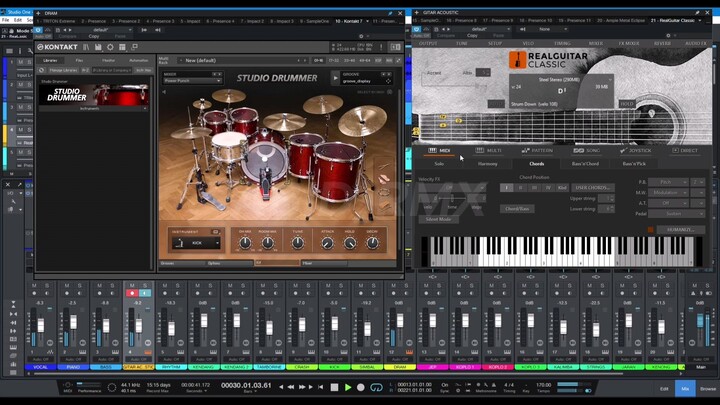Open Studio Drummer MIXER preset dropdown

tap(193, 81)
